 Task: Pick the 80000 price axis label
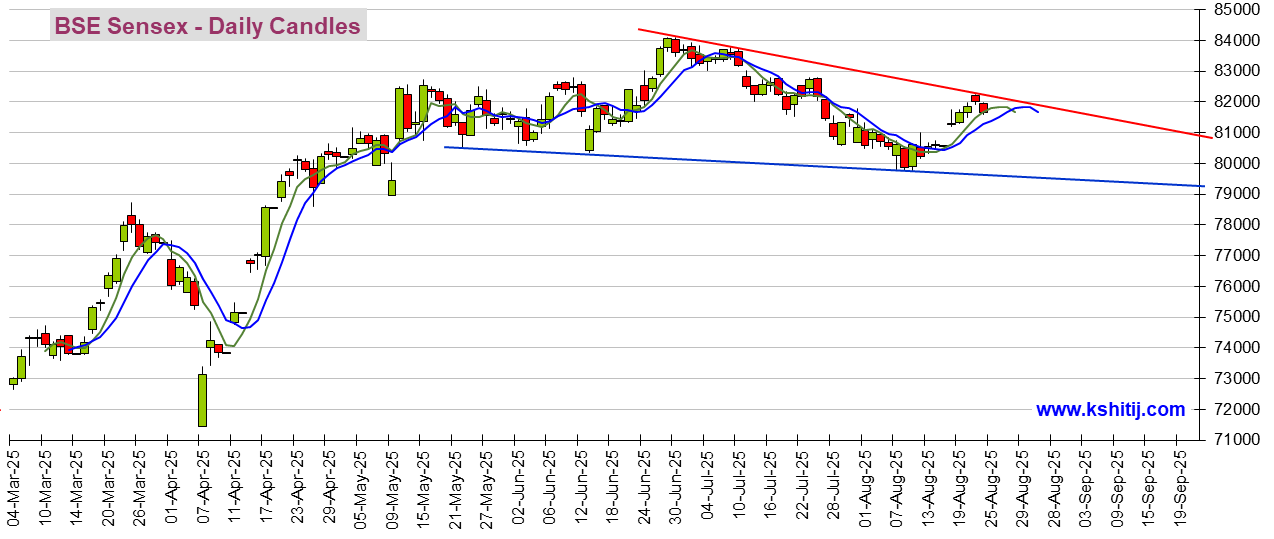(1235, 164)
